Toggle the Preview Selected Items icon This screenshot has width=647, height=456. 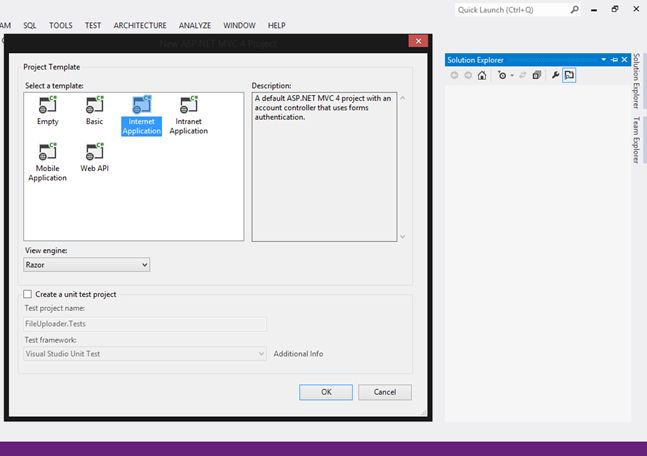pos(569,75)
